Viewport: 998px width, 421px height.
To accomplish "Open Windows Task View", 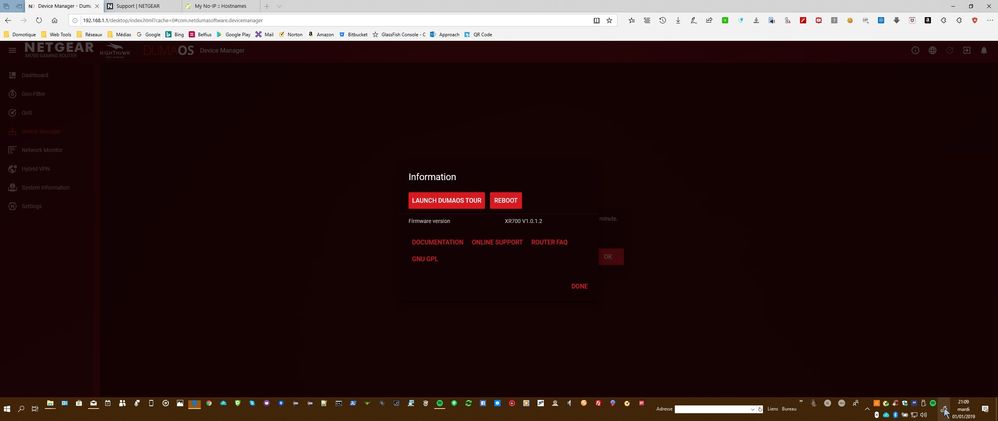I will [35, 408].
